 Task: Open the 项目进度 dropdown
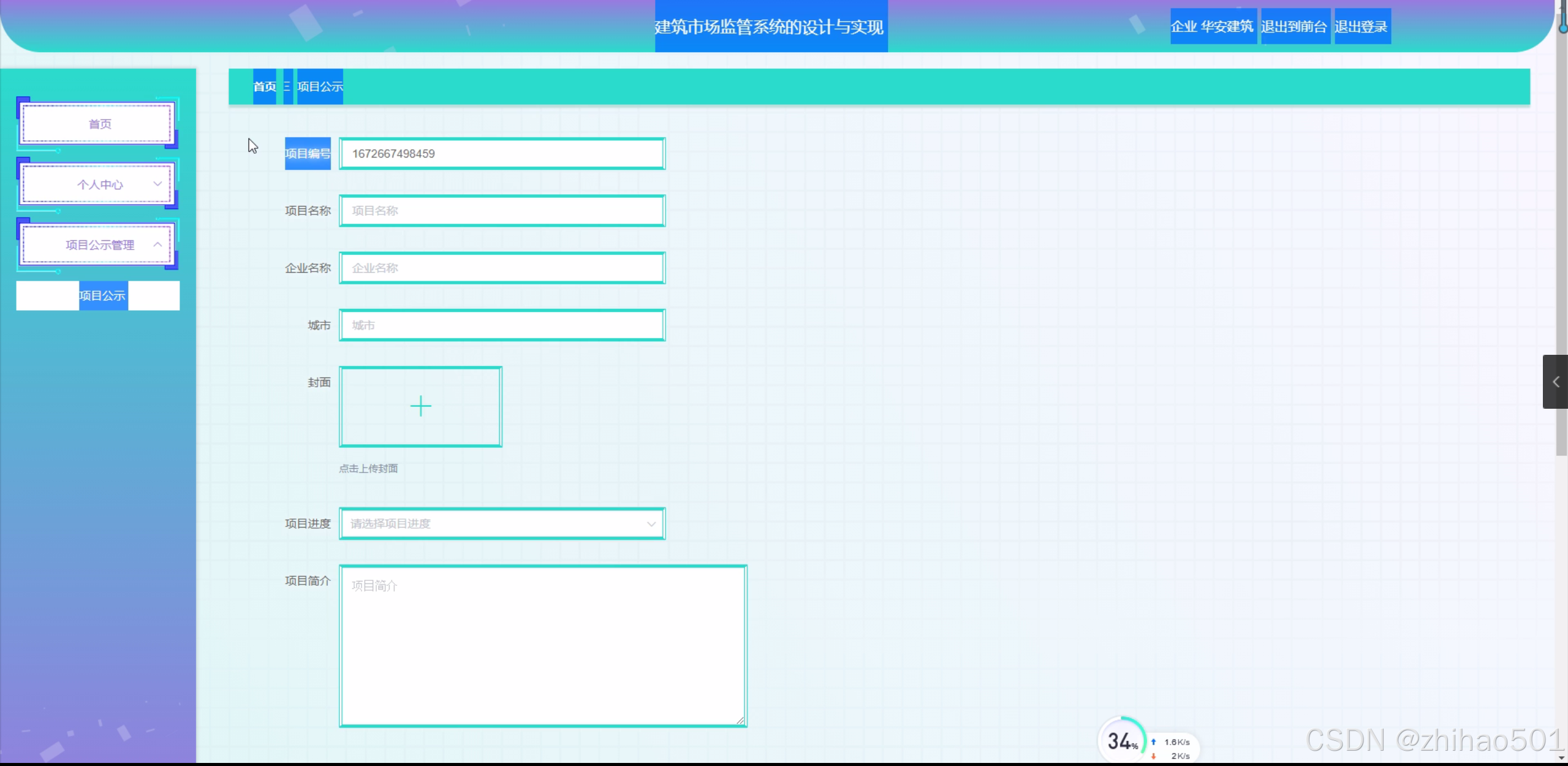coord(502,524)
